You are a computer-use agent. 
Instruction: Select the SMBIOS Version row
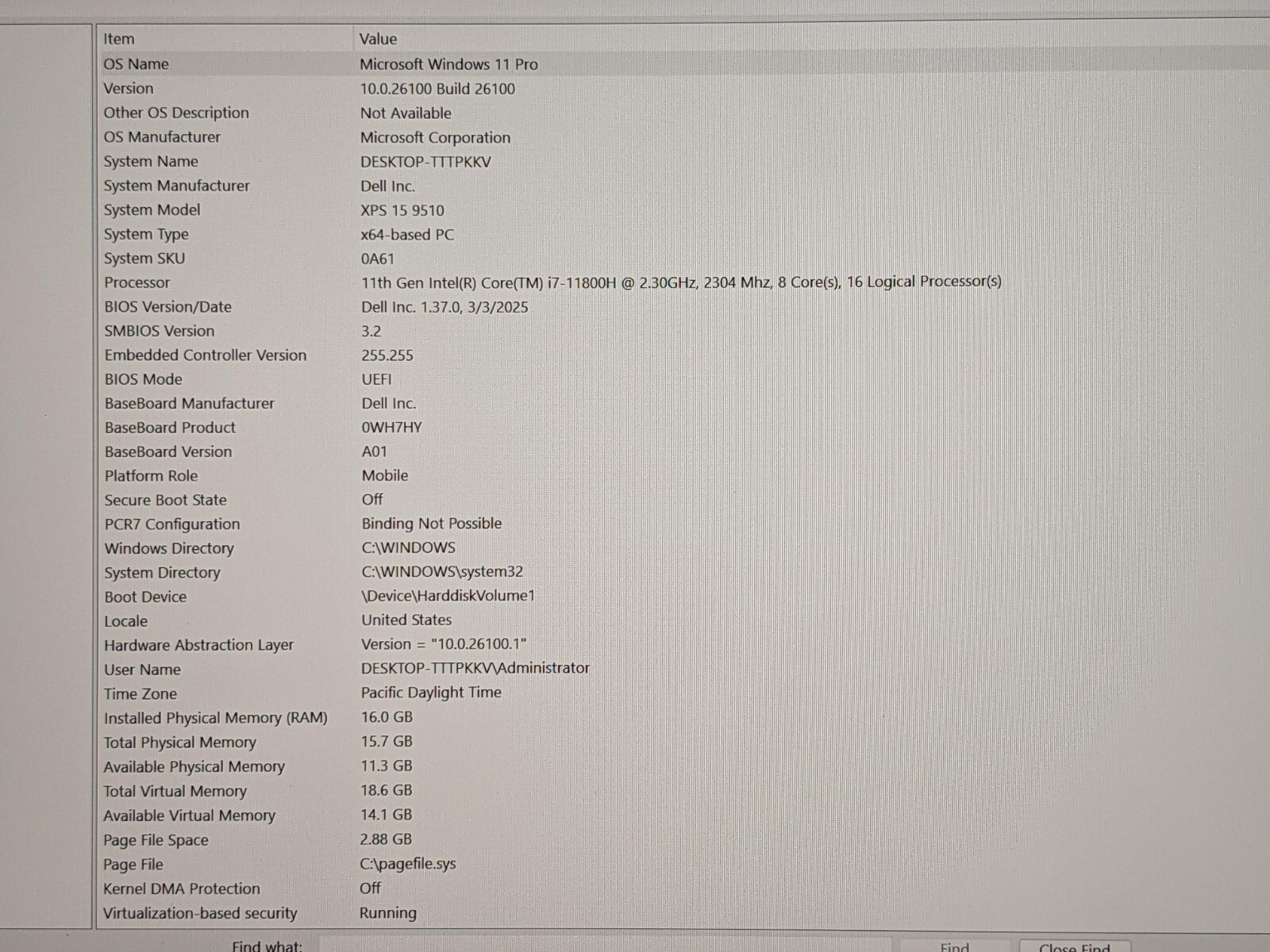(x=683, y=331)
